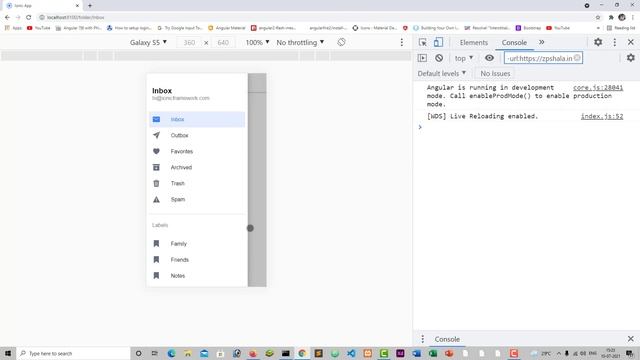Open the bookmarks overflow chevron
The image size is (640, 360).
click(598, 28)
